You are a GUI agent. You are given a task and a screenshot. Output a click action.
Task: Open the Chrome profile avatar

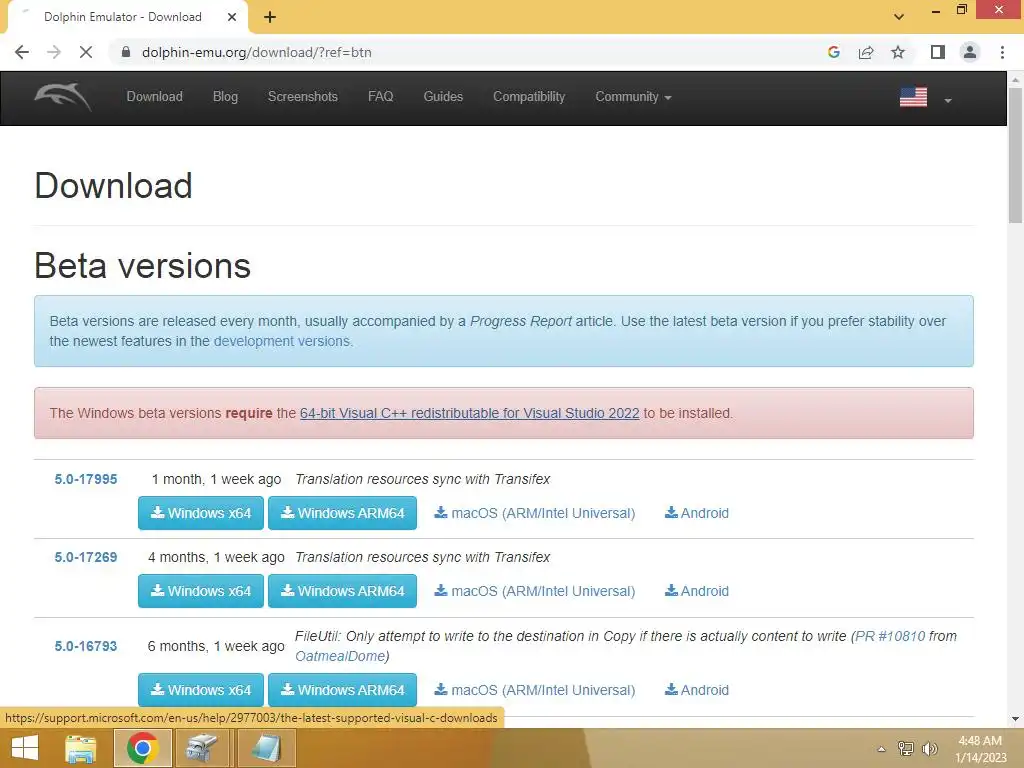(x=970, y=52)
